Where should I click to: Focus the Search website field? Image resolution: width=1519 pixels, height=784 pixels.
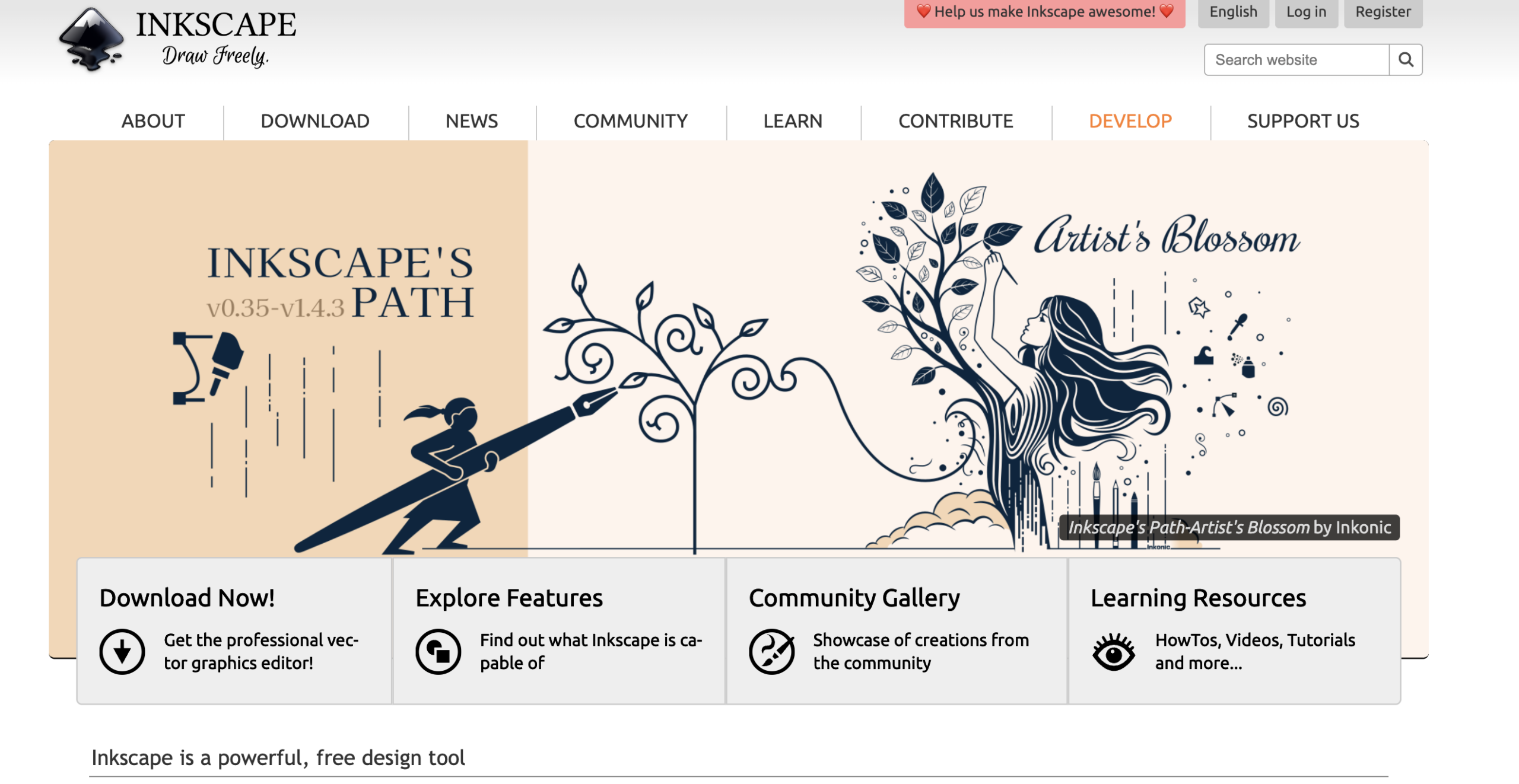(x=1296, y=60)
